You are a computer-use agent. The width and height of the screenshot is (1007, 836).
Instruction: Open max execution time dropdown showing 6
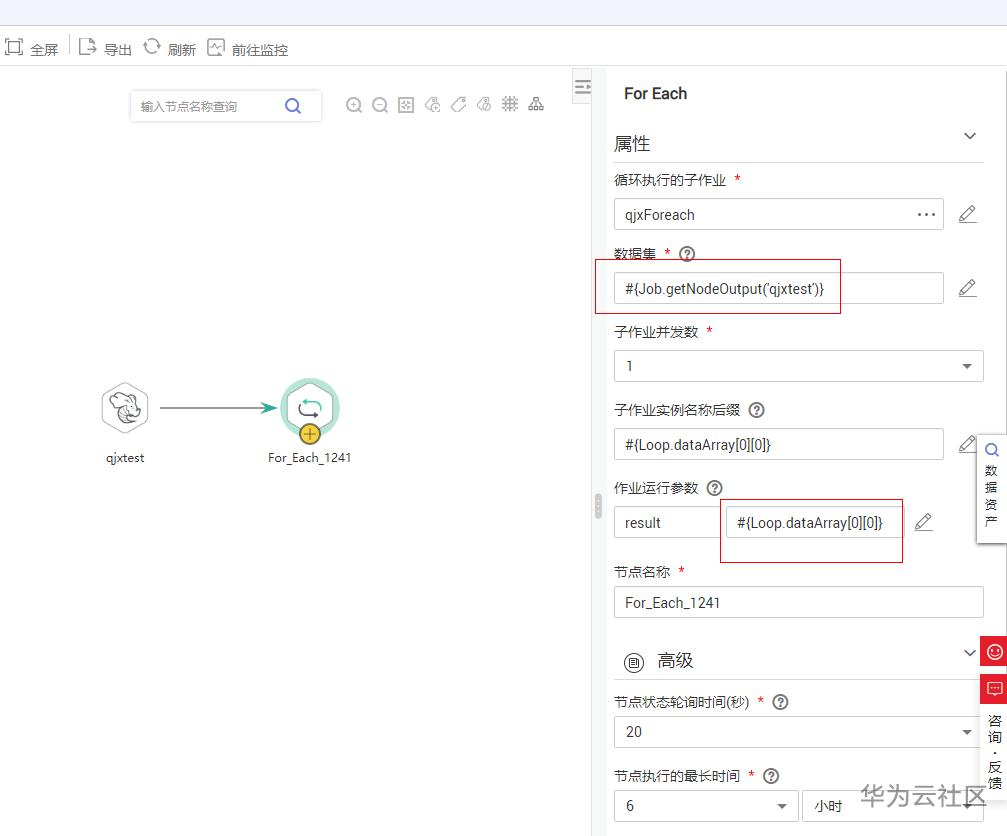point(706,806)
